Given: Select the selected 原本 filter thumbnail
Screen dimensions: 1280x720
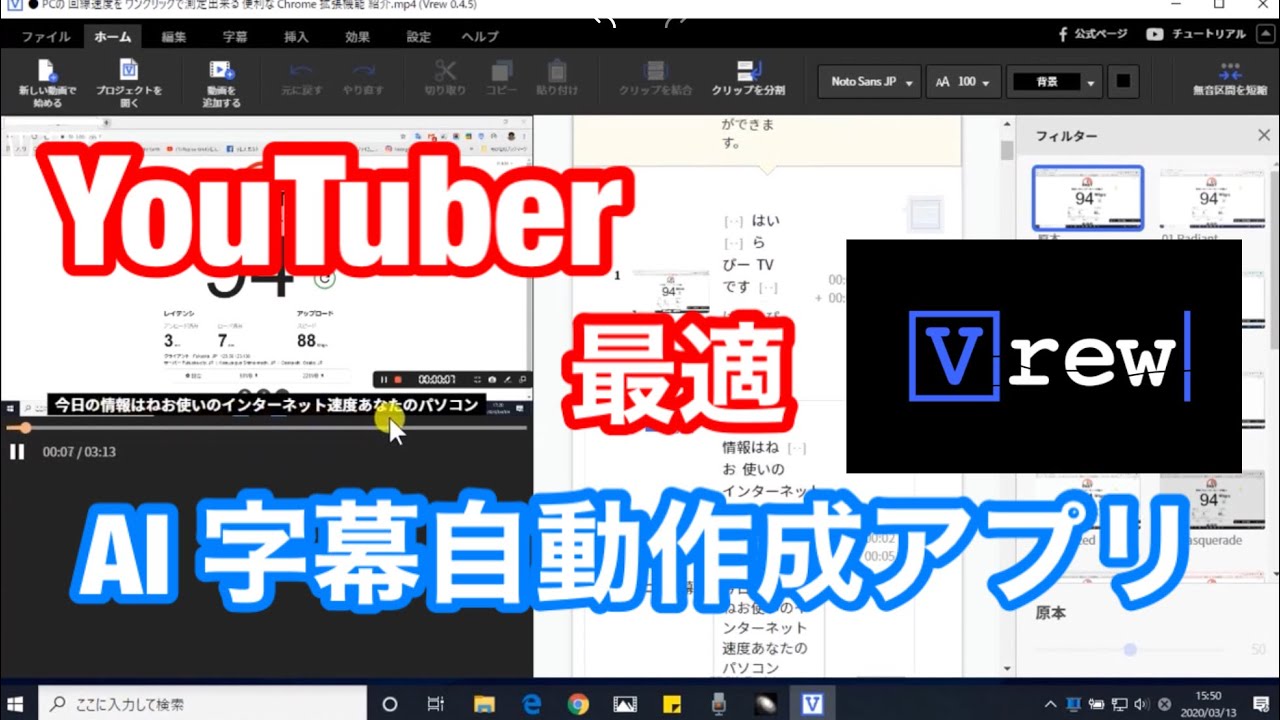Looking at the screenshot, I should coord(1087,199).
